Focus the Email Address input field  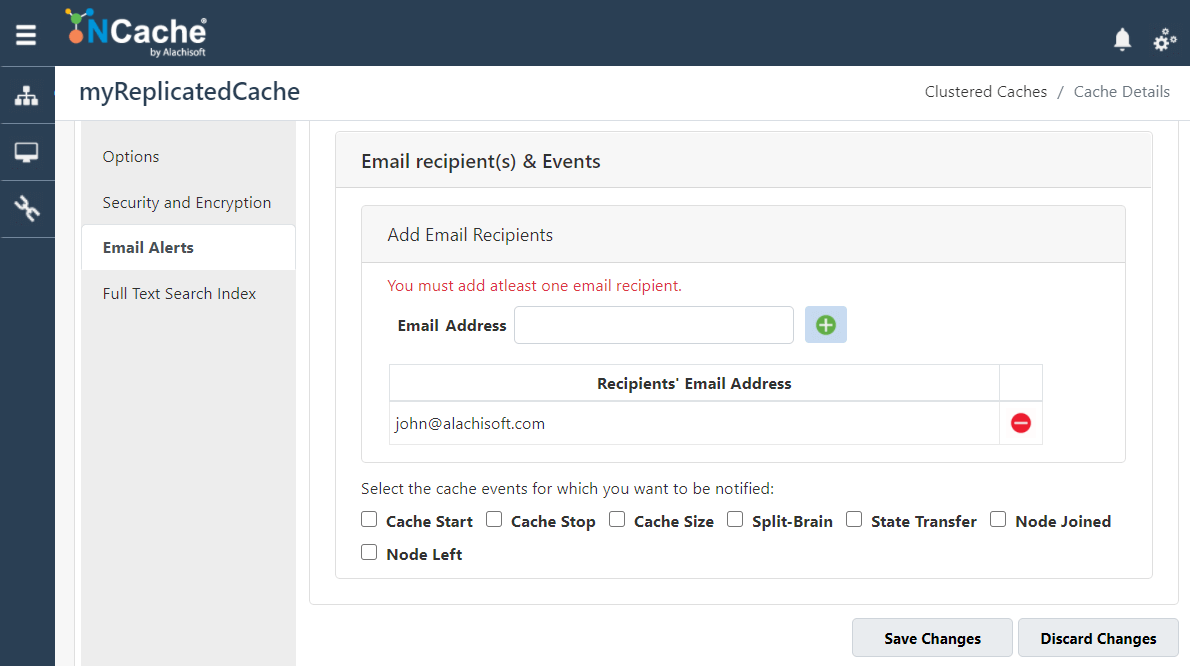tap(654, 325)
